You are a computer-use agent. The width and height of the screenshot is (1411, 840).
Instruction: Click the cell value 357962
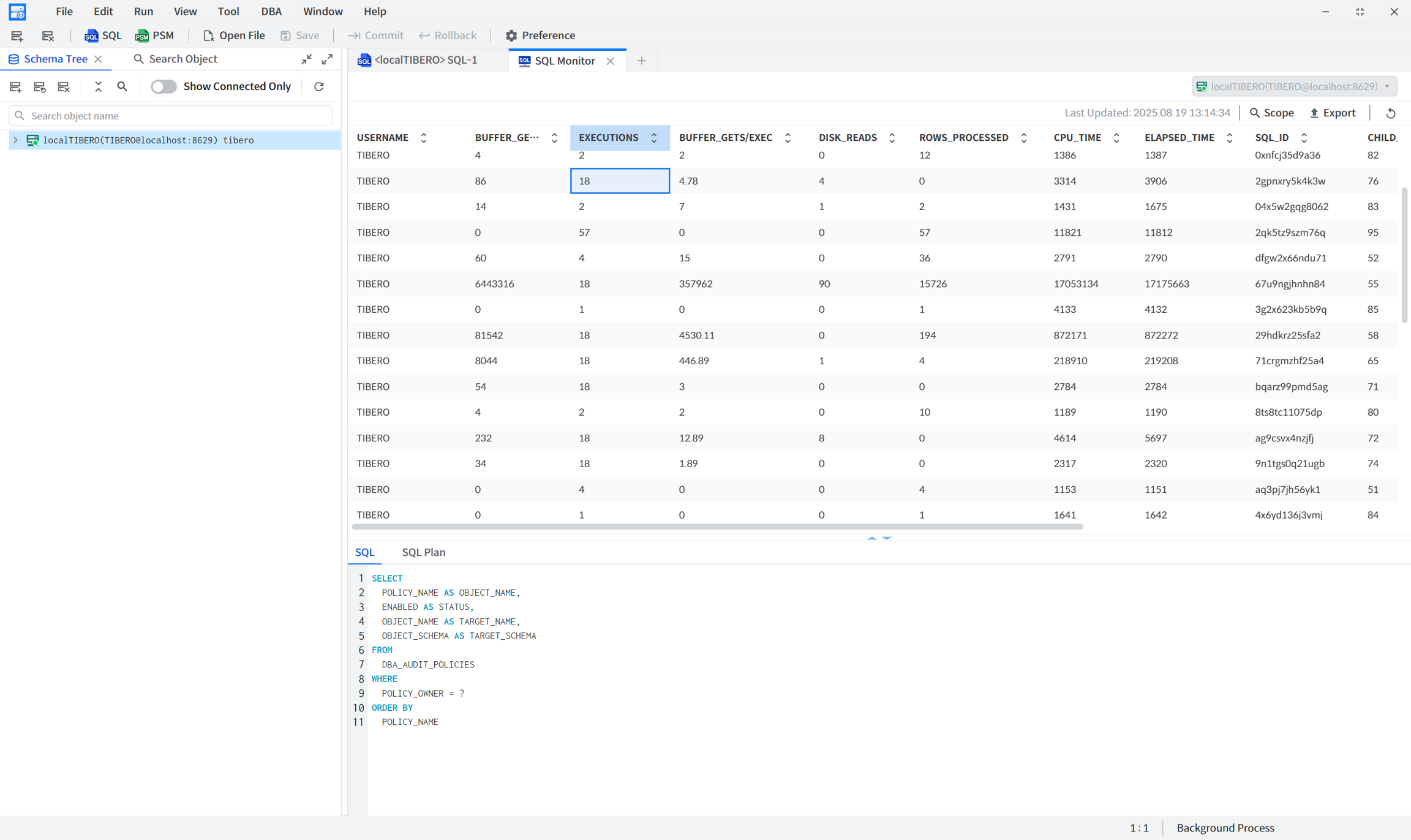pos(695,283)
